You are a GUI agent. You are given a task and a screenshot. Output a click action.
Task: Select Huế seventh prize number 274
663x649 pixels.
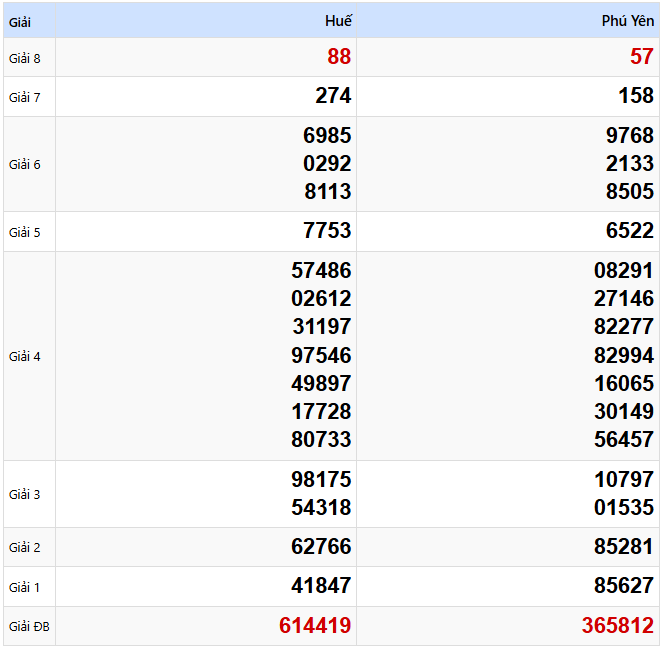click(333, 96)
